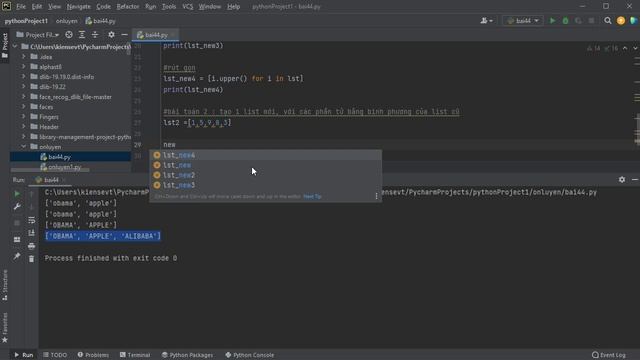640x360 pixels.
Task: Toggle the Favorites side tool window
Action: coord(5,327)
